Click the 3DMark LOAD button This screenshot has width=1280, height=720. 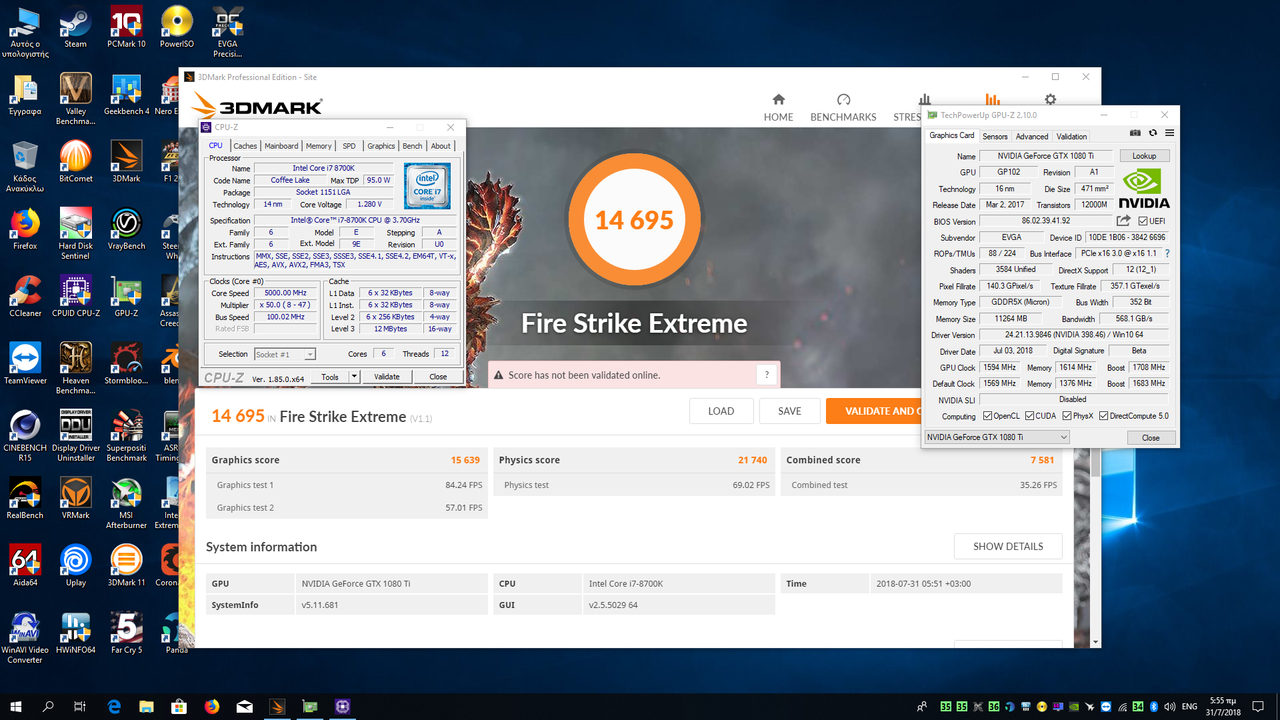[721, 411]
